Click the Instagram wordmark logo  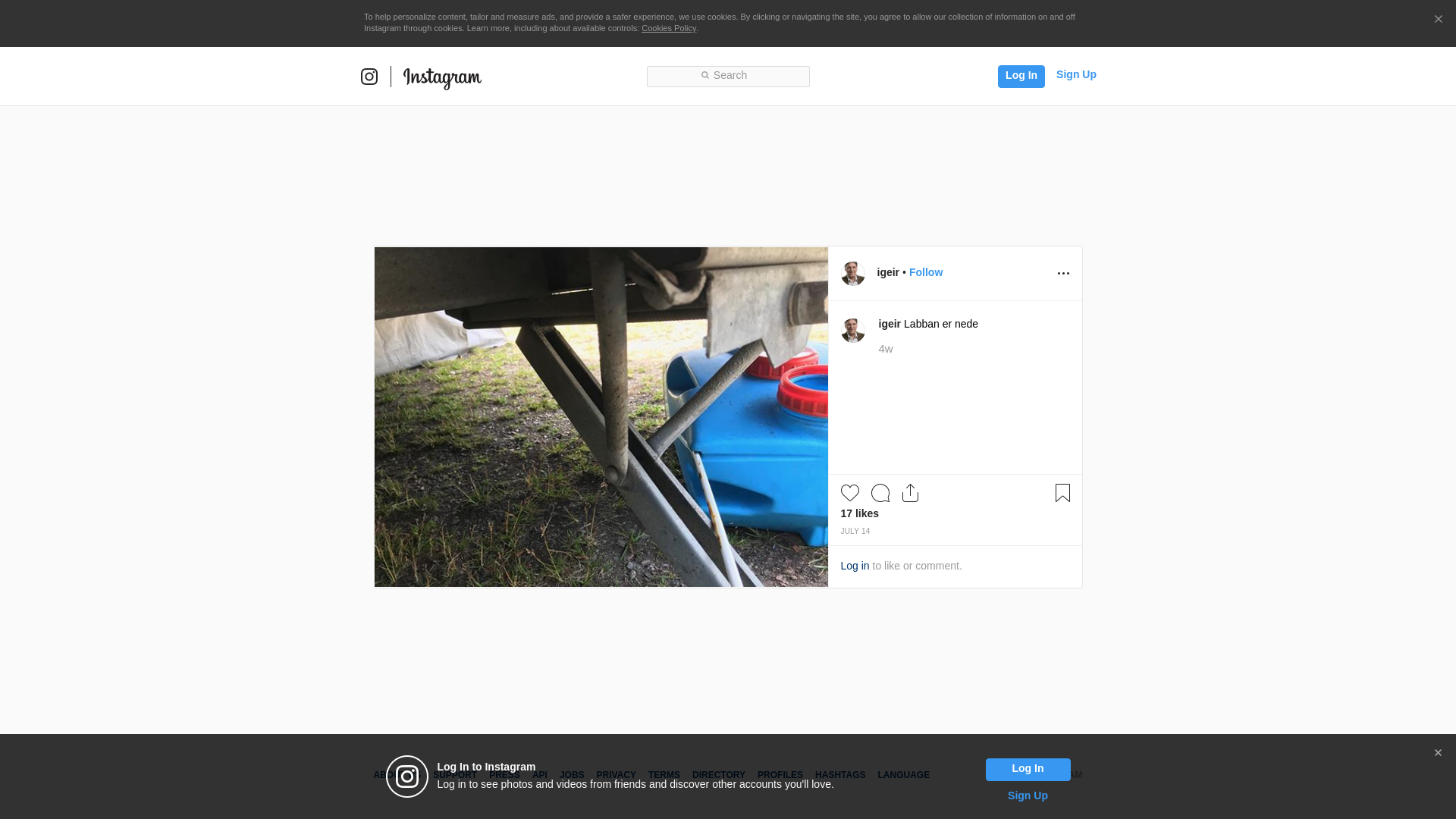click(442, 77)
